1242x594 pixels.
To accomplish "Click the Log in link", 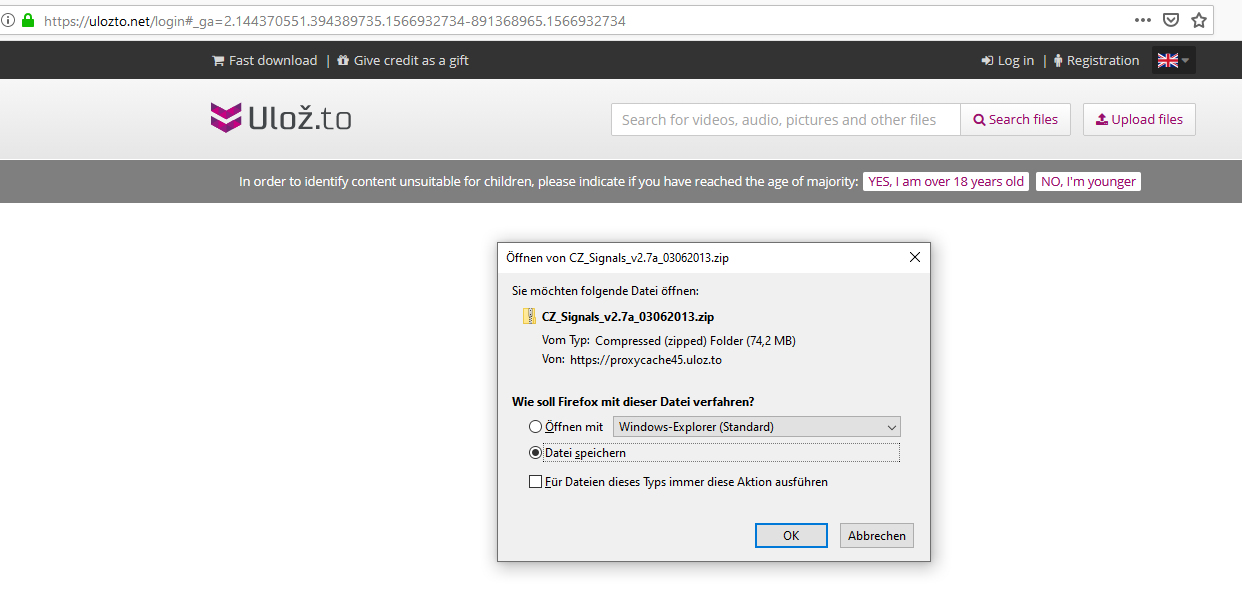I will (x=1008, y=61).
